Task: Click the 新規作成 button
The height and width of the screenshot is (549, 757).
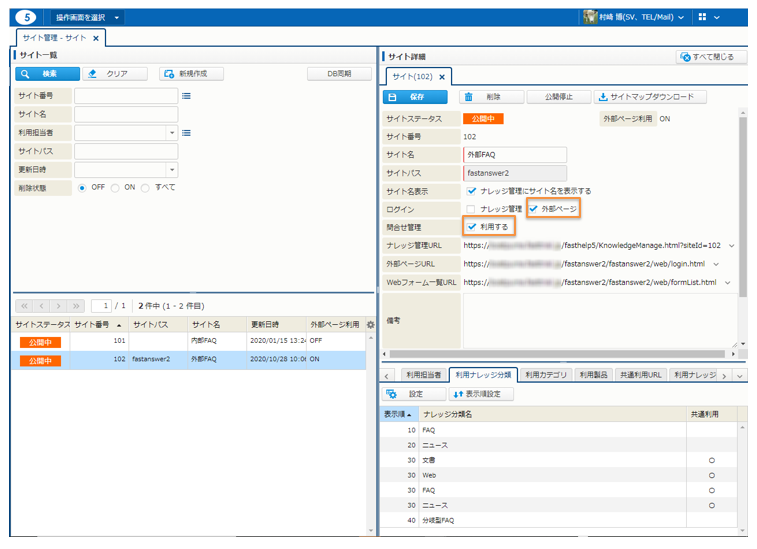Action: [x=191, y=74]
